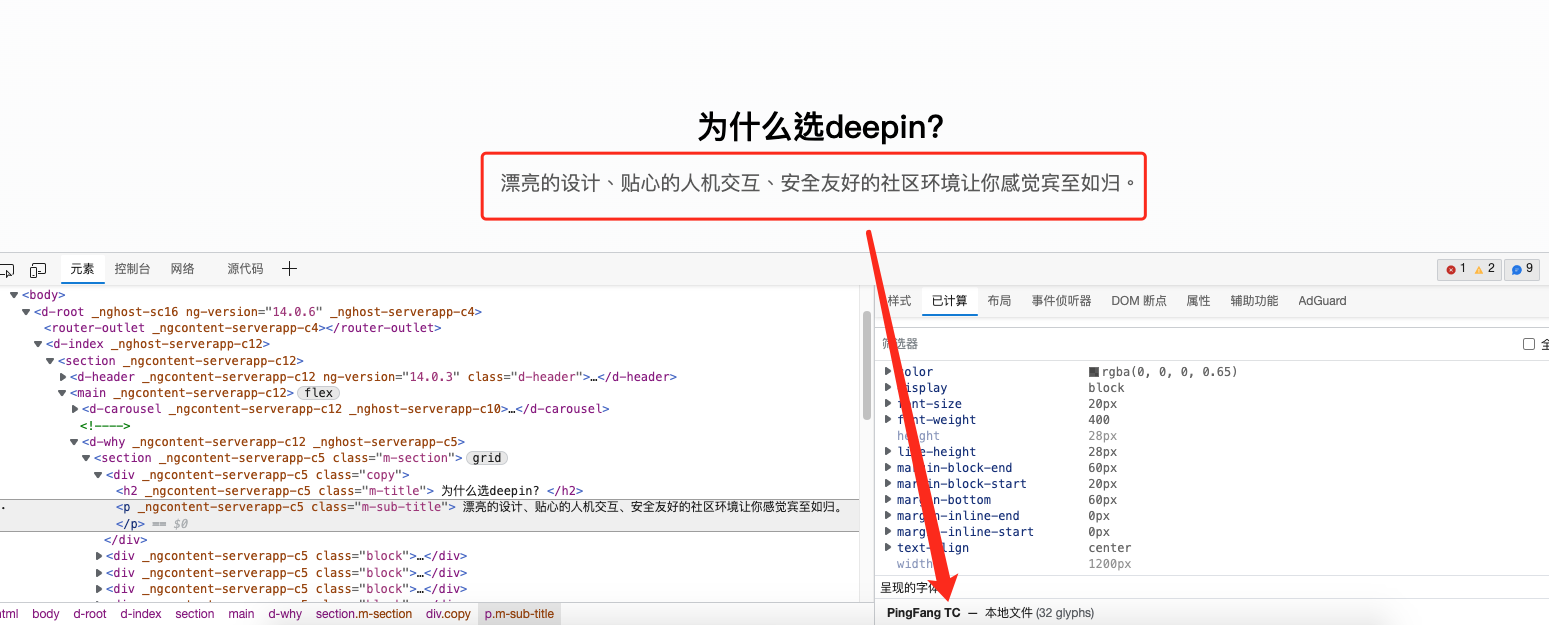Open the 样式 sidebar tab
The image size is (1549, 625).
click(x=899, y=301)
